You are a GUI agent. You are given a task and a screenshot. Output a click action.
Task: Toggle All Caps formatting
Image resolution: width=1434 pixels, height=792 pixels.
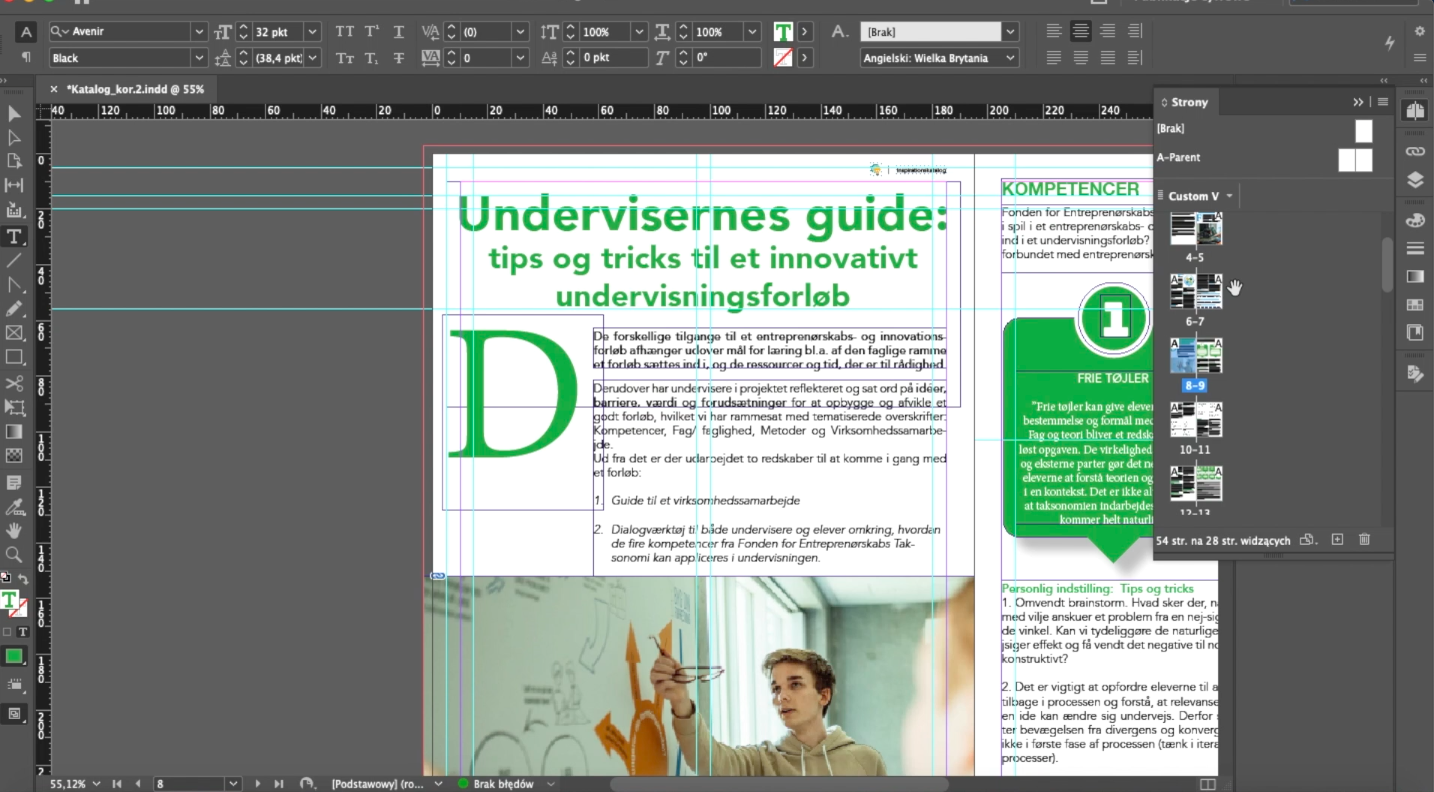345,32
